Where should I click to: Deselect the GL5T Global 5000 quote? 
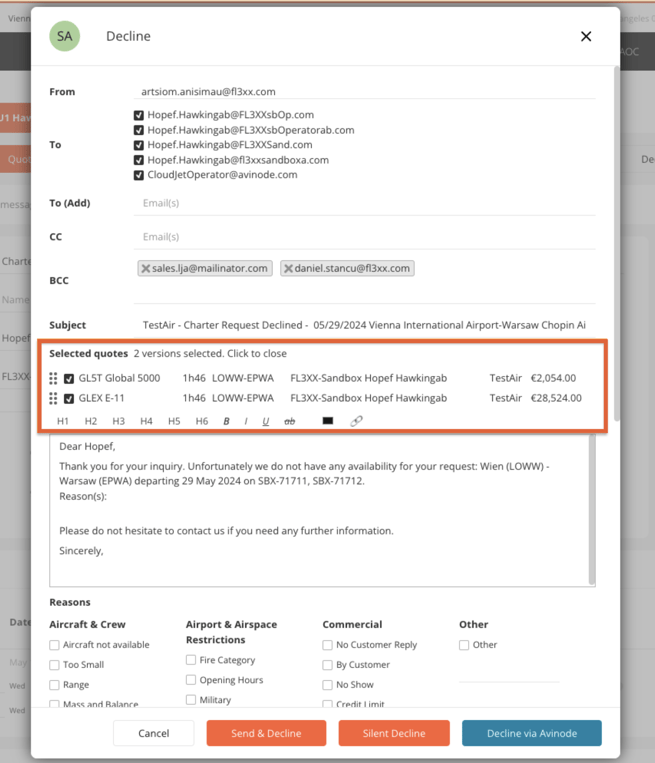69,379
